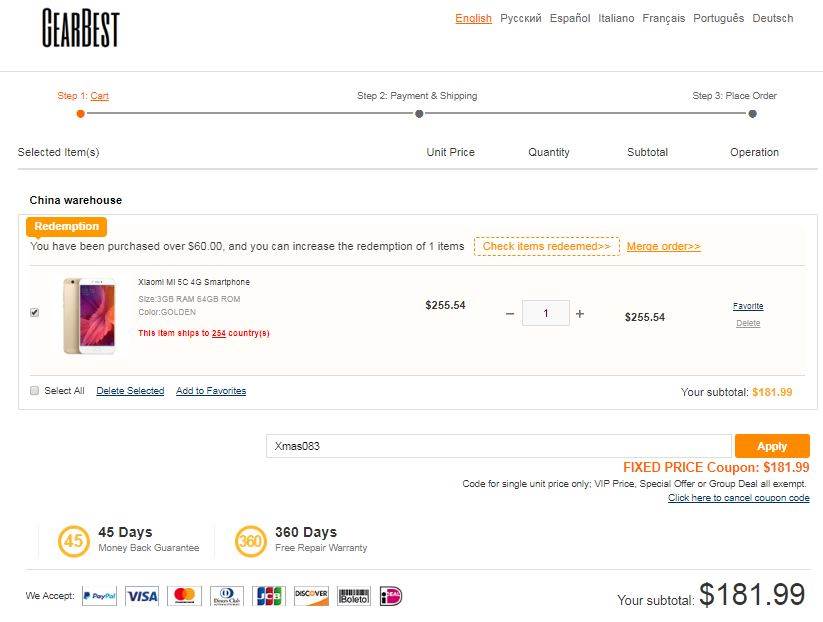Open Check items redeemed link
This screenshot has height=622, width=823.
coord(546,246)
